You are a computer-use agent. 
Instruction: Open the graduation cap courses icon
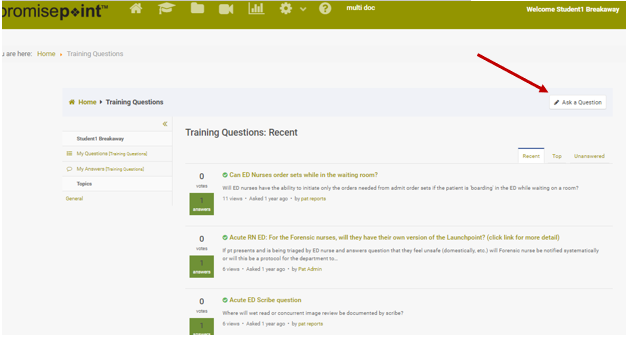pos(166,8)
